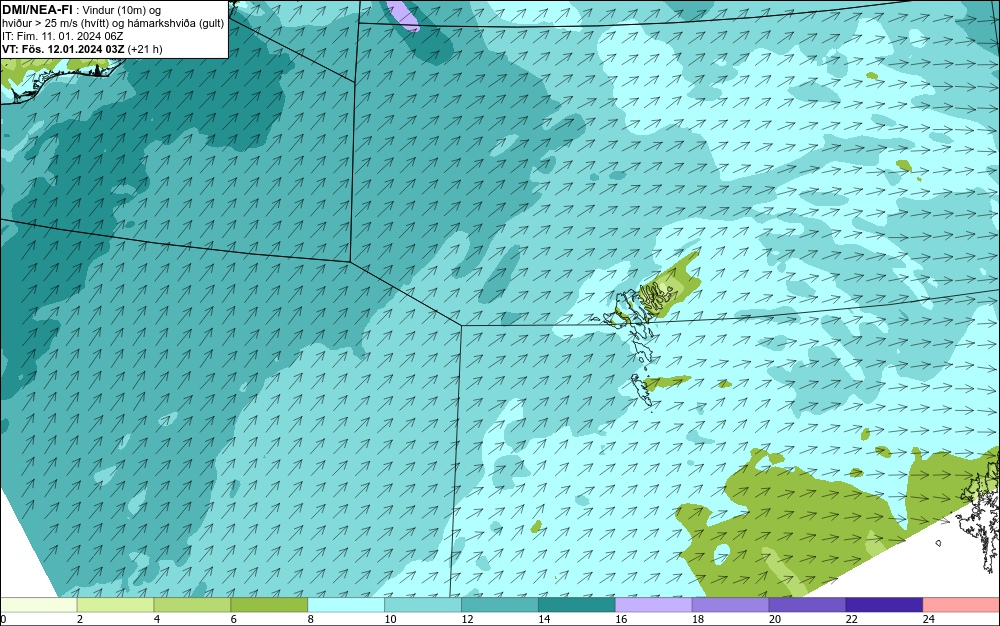
Task: Click the 6–8 m/s olive green legend swatch
Action: (269, 605)
